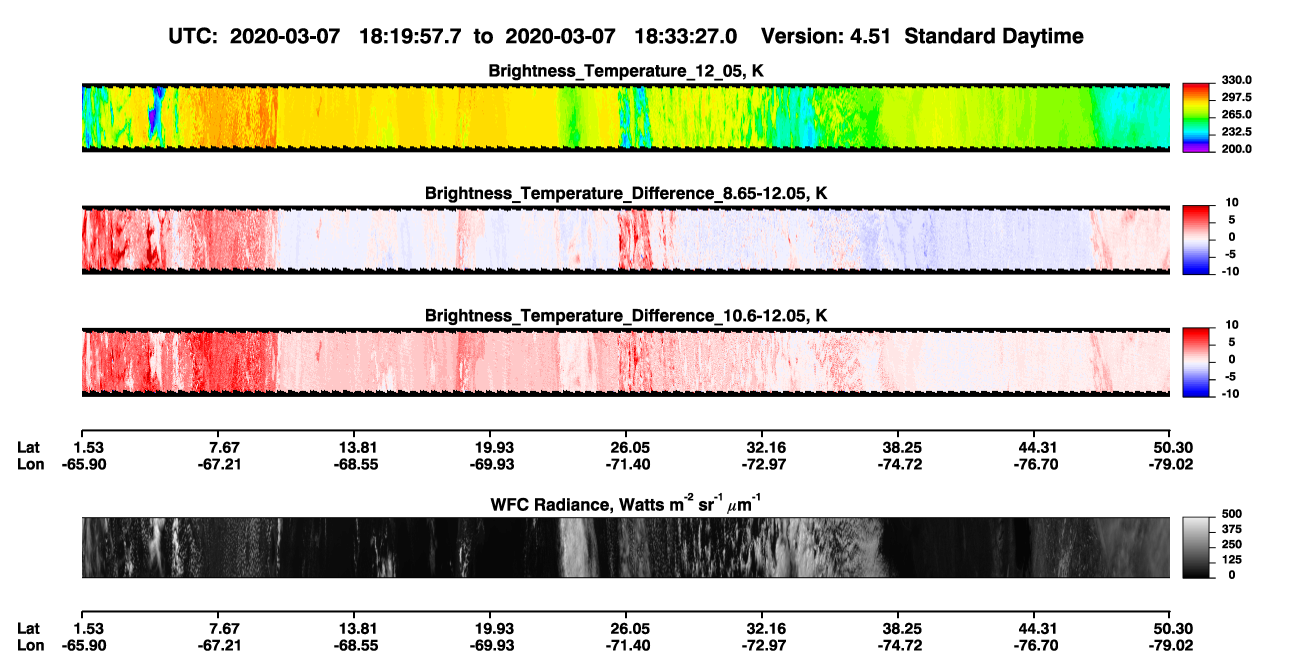
Task: Click the 'WFC Radiance, Watts' panel title
Action: click(625, 503)
